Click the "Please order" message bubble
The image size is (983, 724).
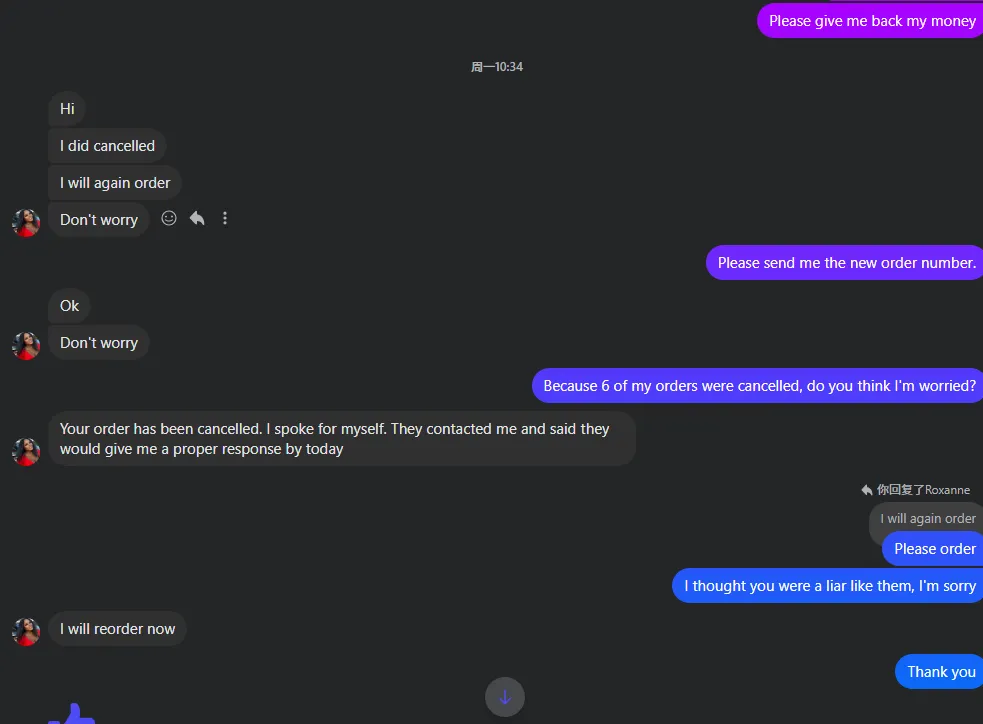click(934, 549)
